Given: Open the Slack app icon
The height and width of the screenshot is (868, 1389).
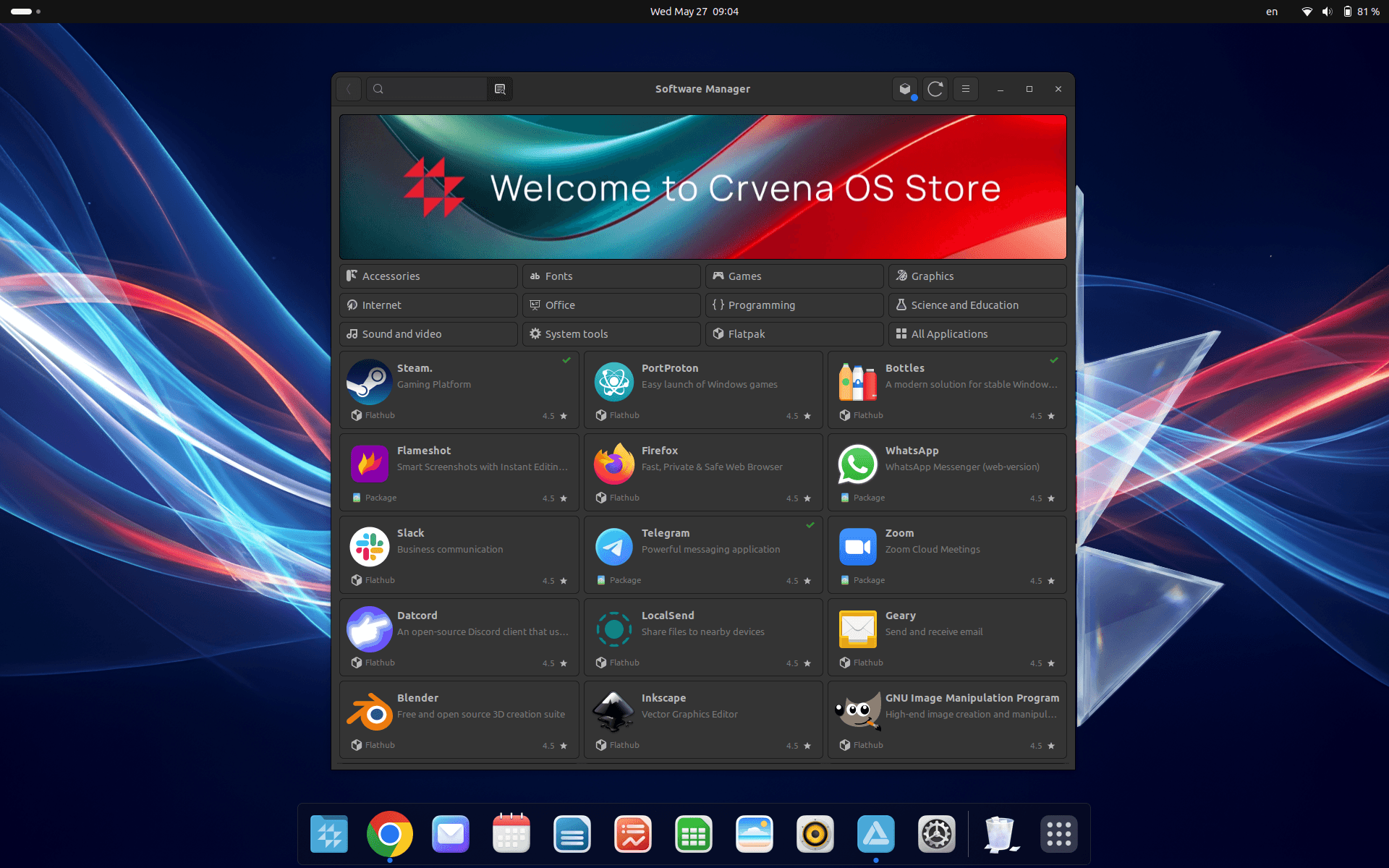Looking at the screenshot, I should point(370,547).
